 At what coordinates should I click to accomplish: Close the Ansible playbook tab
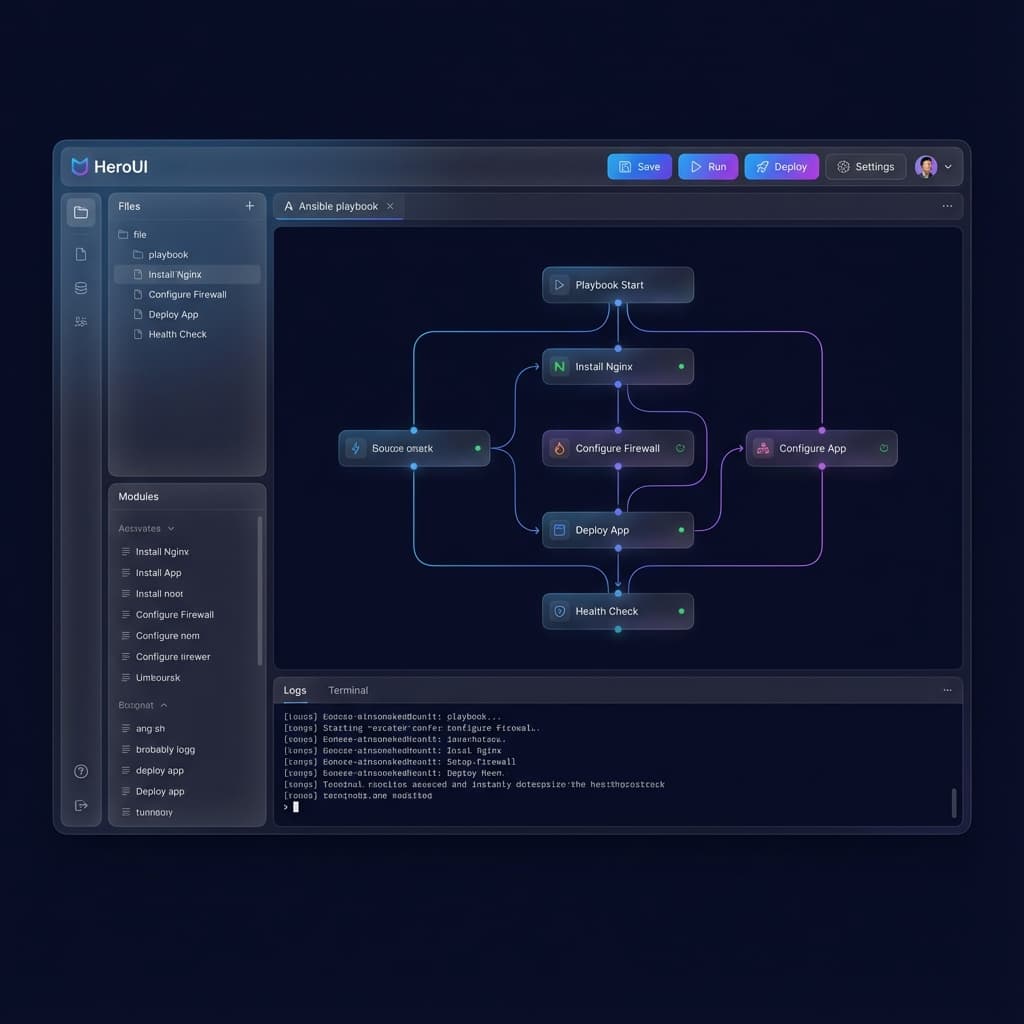[391, 206]
